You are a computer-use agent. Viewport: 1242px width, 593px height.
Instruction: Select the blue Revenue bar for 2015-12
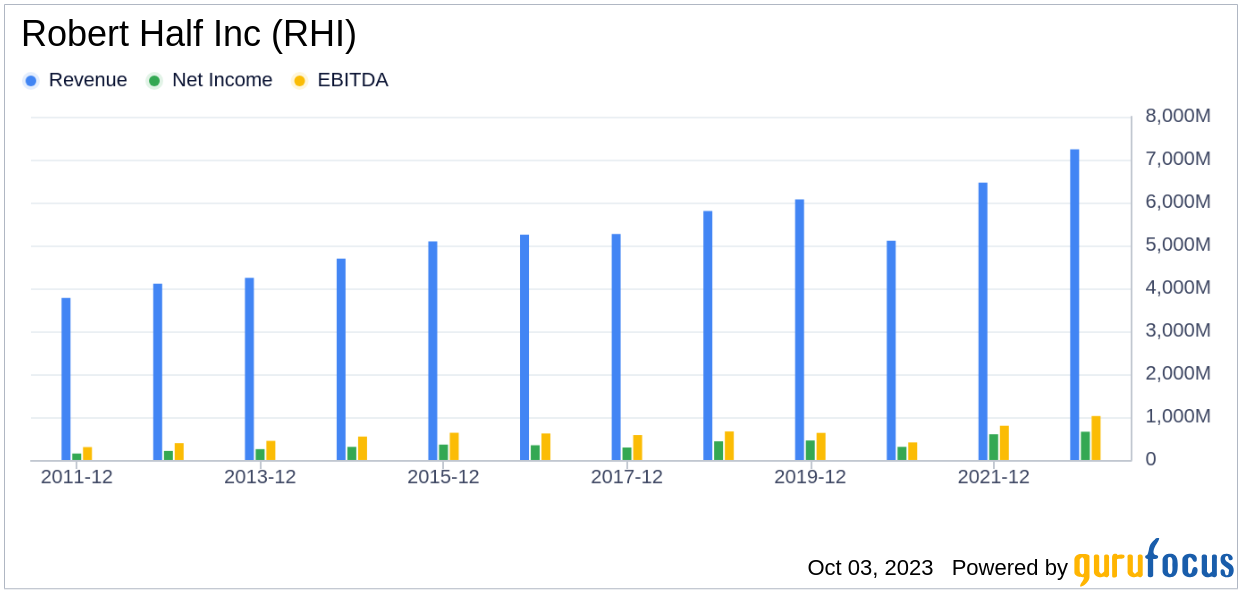(x=433, y=351)
